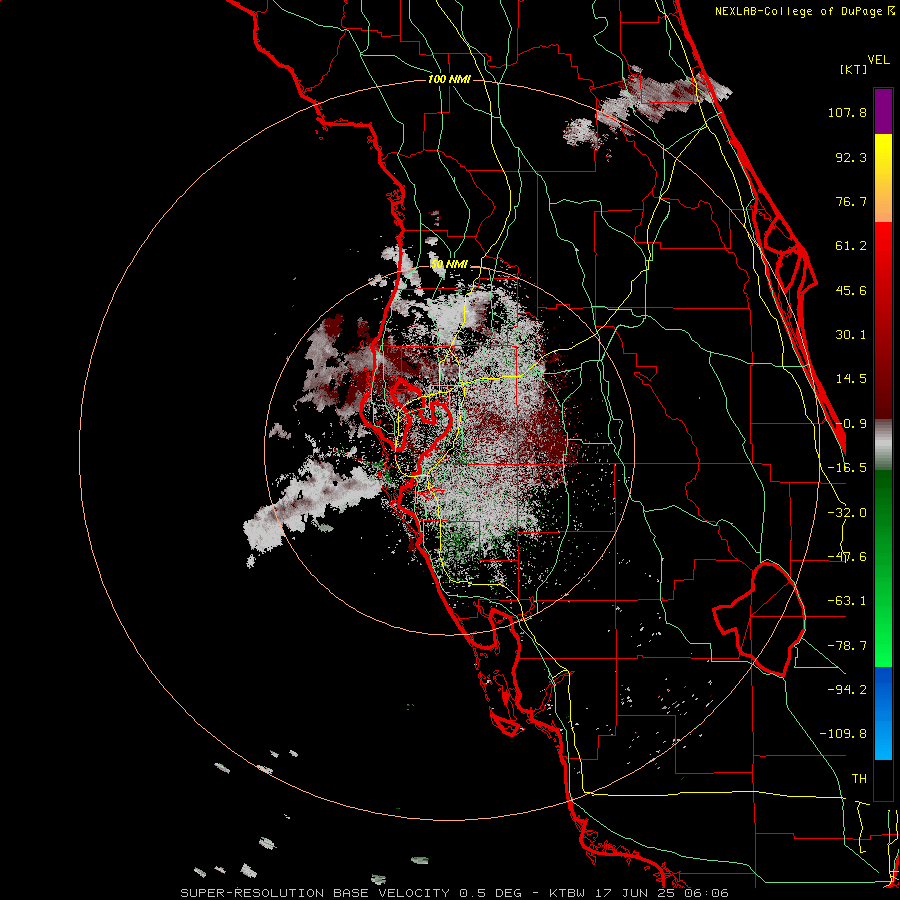The height and width of the screenshot is (900, 900).
Task: Pick the gray near-zero color bar segment
Action: 883,444
